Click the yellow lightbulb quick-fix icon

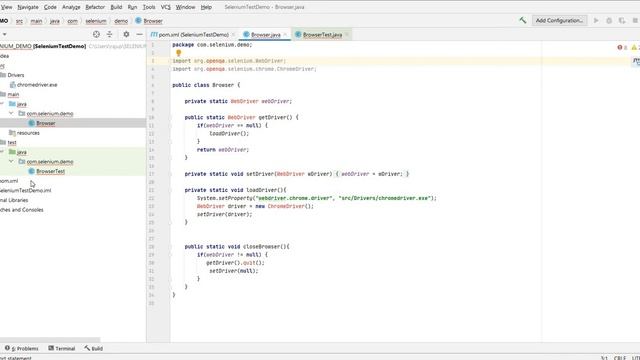coord(178,53)
